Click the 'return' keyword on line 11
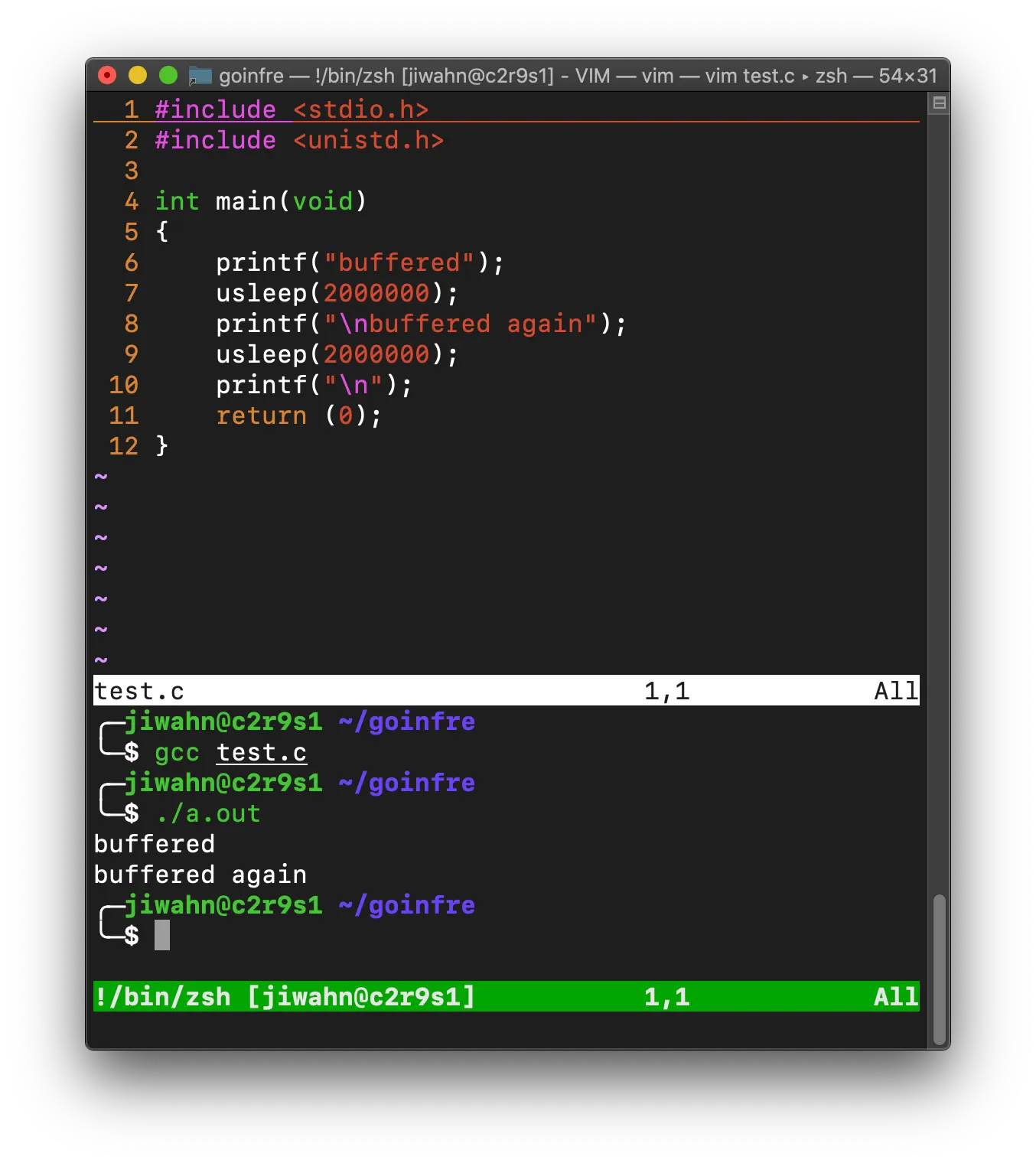 tap(261, 415)
